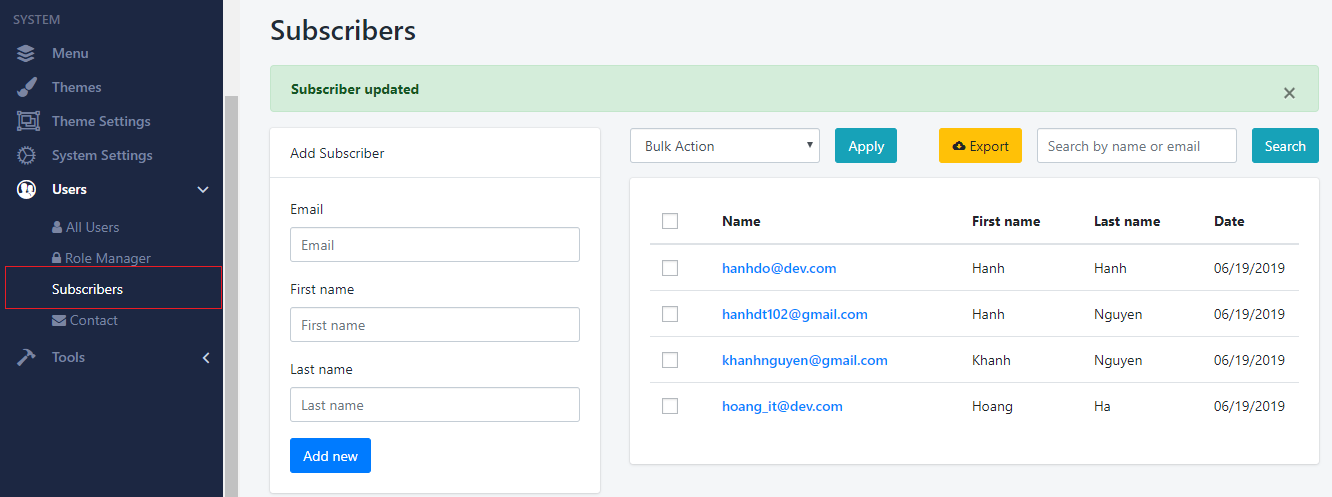Click the Role Manager lock icon
Screen dimensions: 1332x497
[57, 258]
